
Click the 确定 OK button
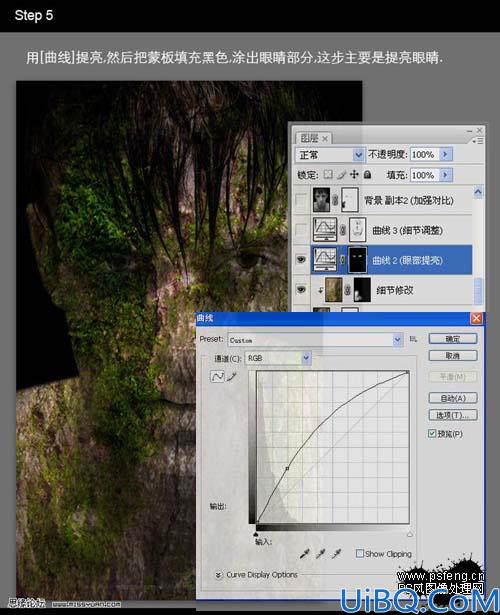coord(453,338)
